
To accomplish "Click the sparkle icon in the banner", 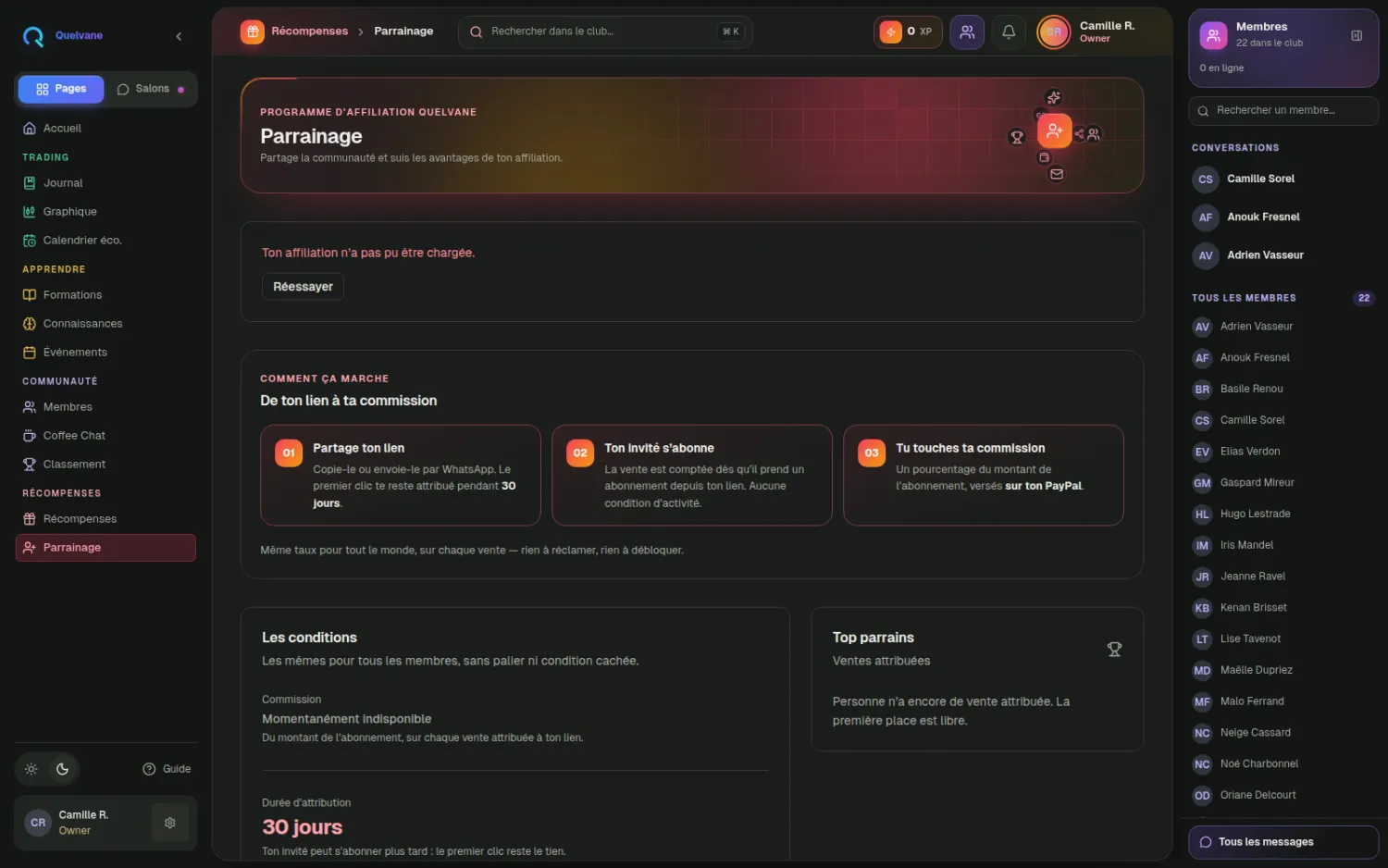I will point(1053,97).
